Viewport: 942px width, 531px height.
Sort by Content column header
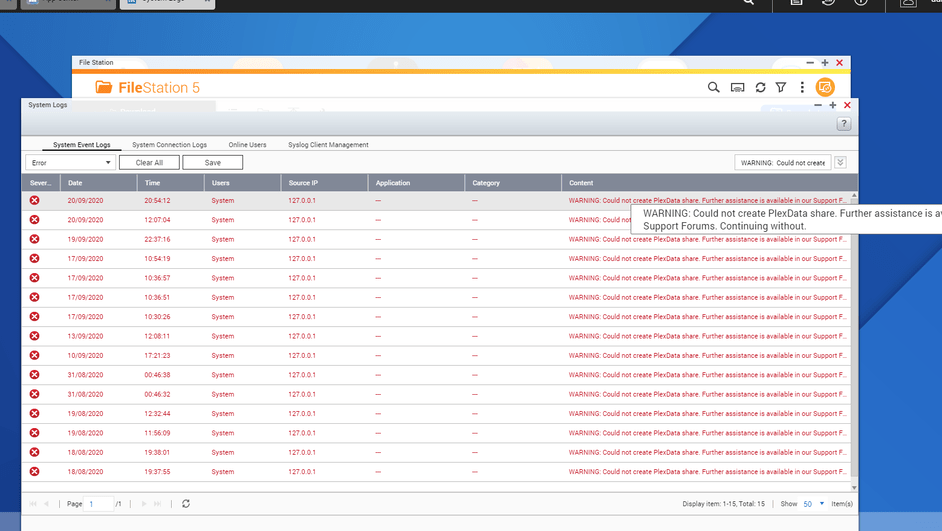[x=710, y=183]
